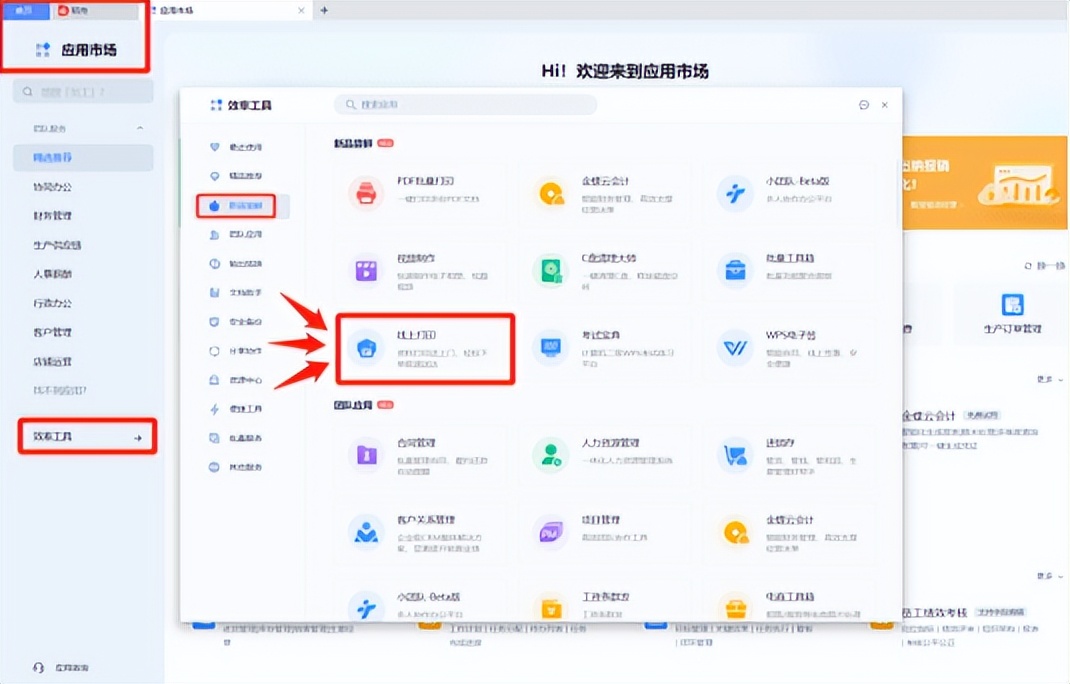Viewport: 1070px width, 684px height.
Task: Open the 企业云会计 app icon
Action: click(x=552, y=191)
